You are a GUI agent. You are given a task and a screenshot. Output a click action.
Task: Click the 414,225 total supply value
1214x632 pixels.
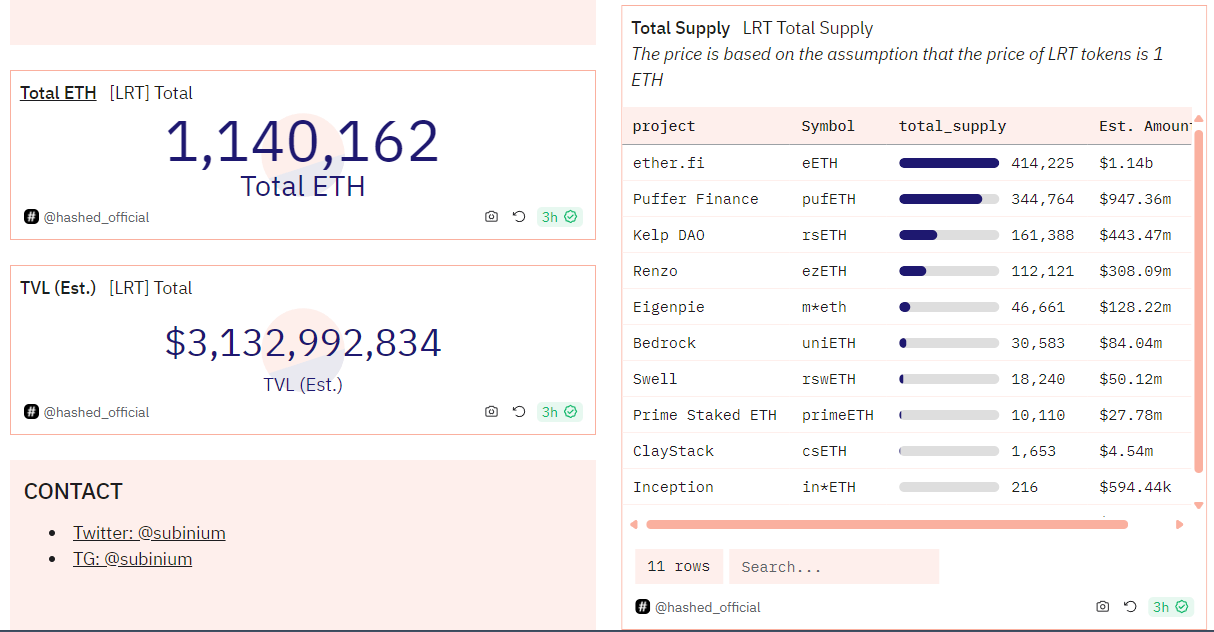1043,163
